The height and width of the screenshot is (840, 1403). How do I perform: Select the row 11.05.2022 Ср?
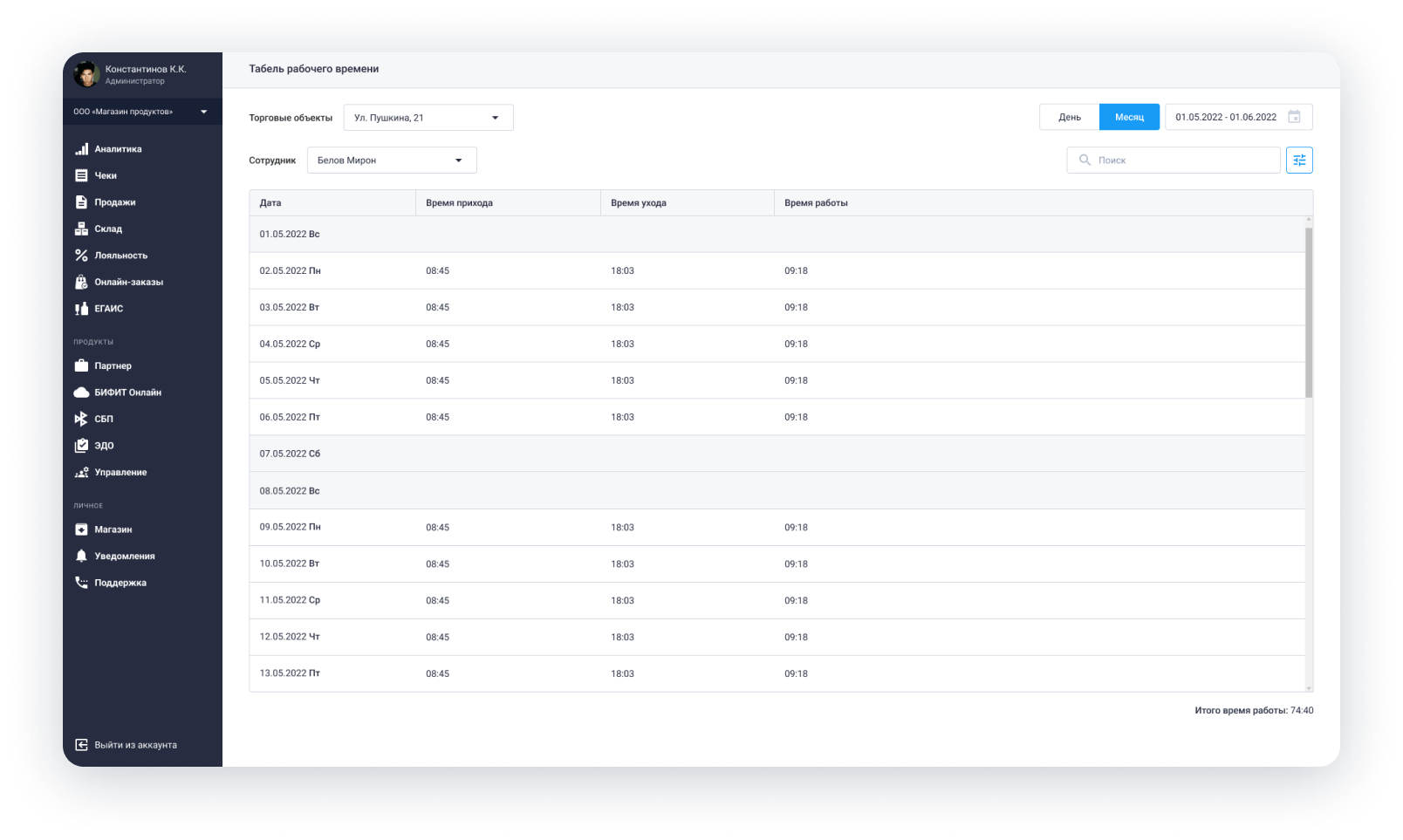point(777,600)
